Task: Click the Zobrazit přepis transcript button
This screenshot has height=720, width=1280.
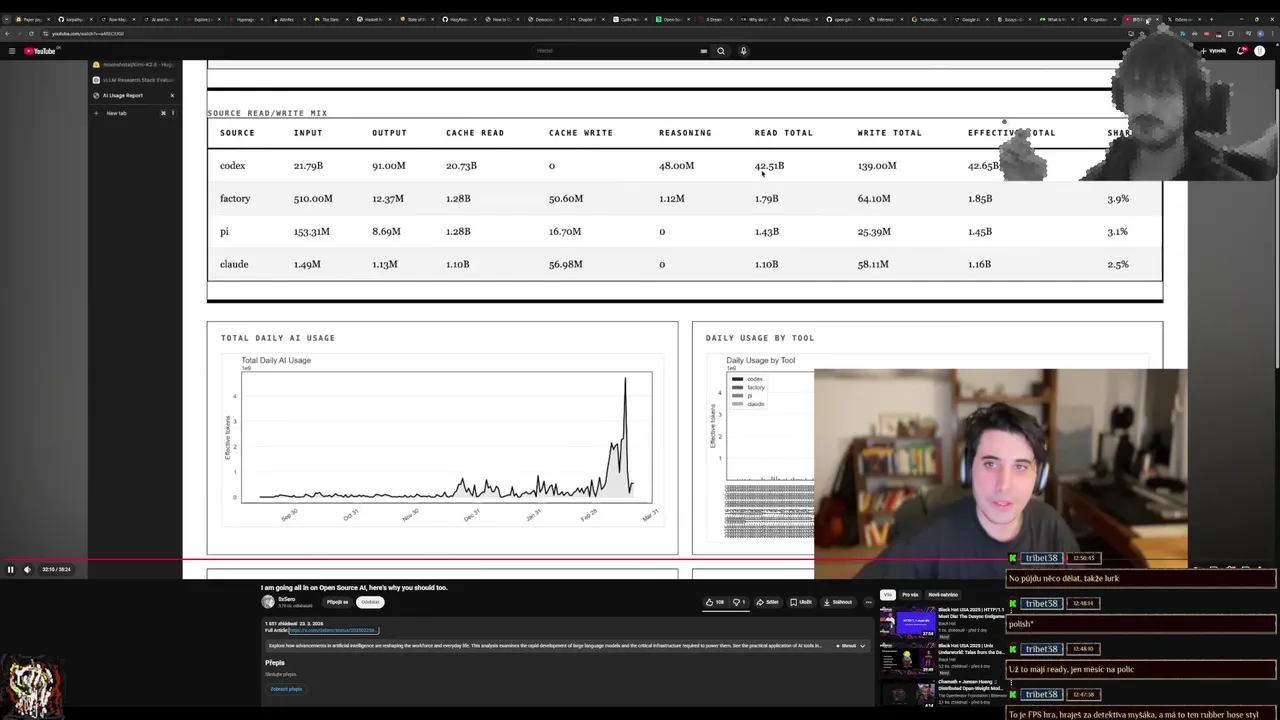Action: pos(285,689)
